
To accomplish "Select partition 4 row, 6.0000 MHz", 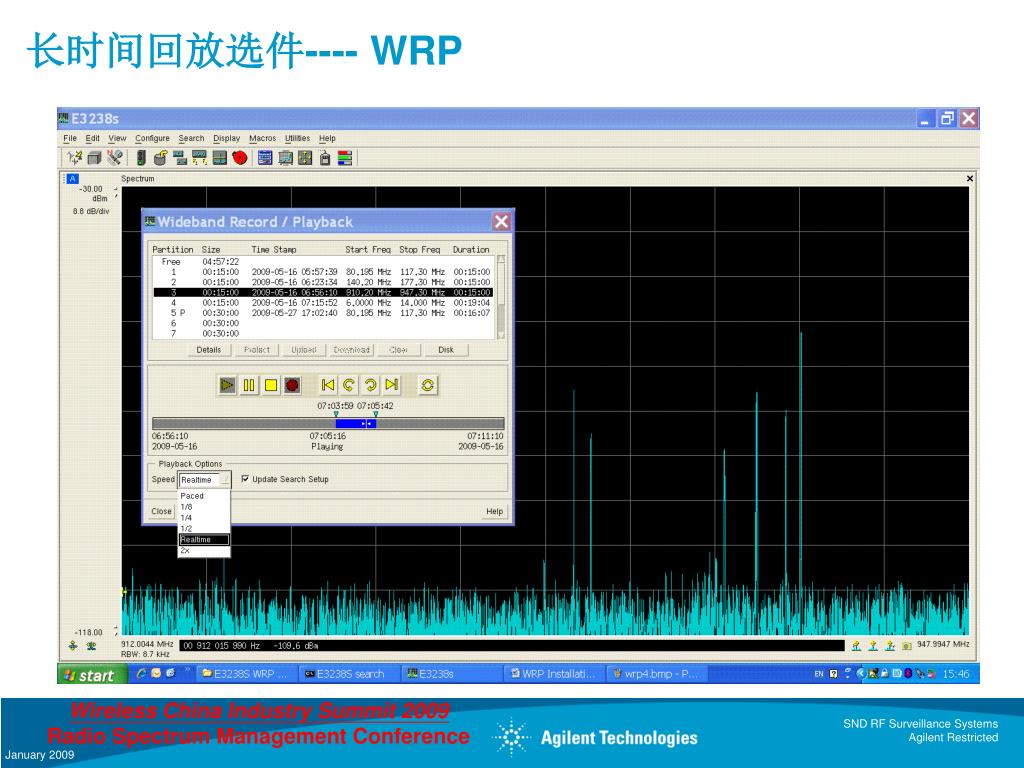I will tap(323, 303).
